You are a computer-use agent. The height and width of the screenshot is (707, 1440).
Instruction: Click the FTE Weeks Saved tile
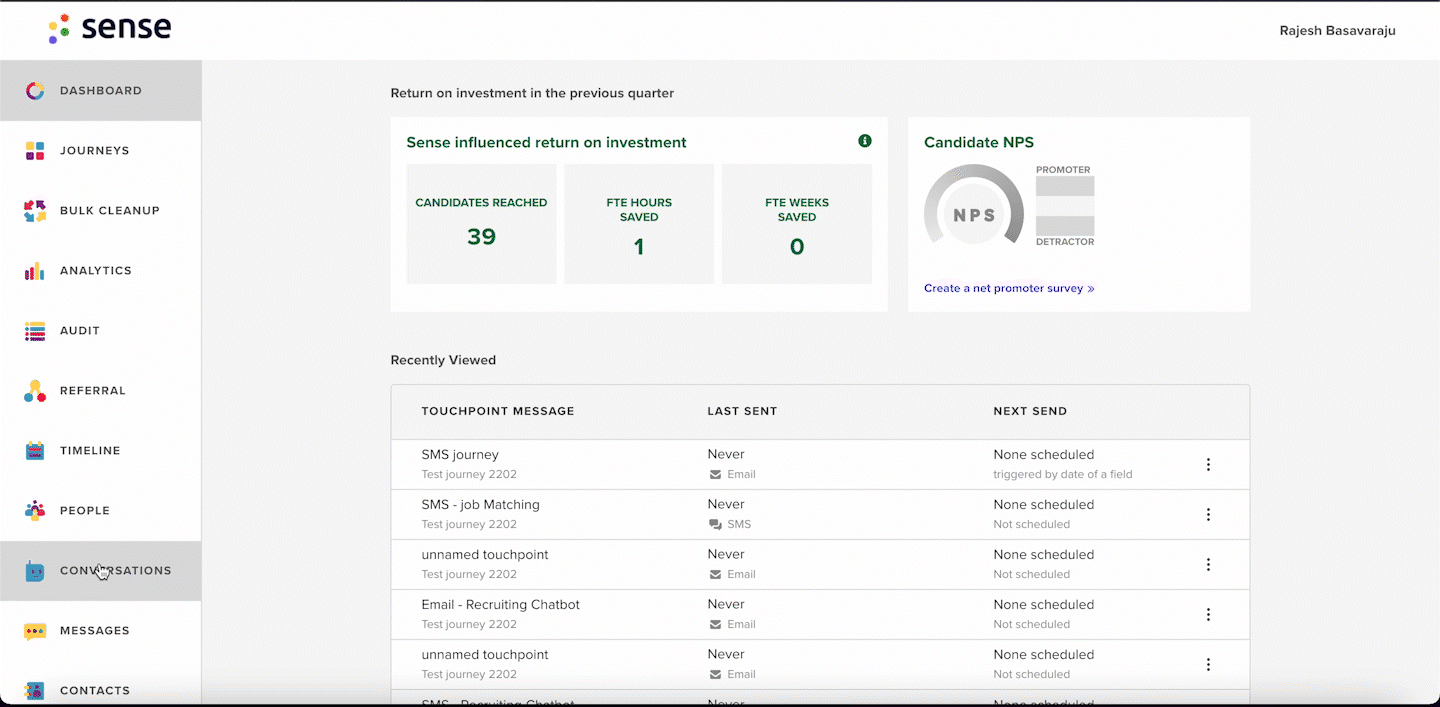coord(797,224)
